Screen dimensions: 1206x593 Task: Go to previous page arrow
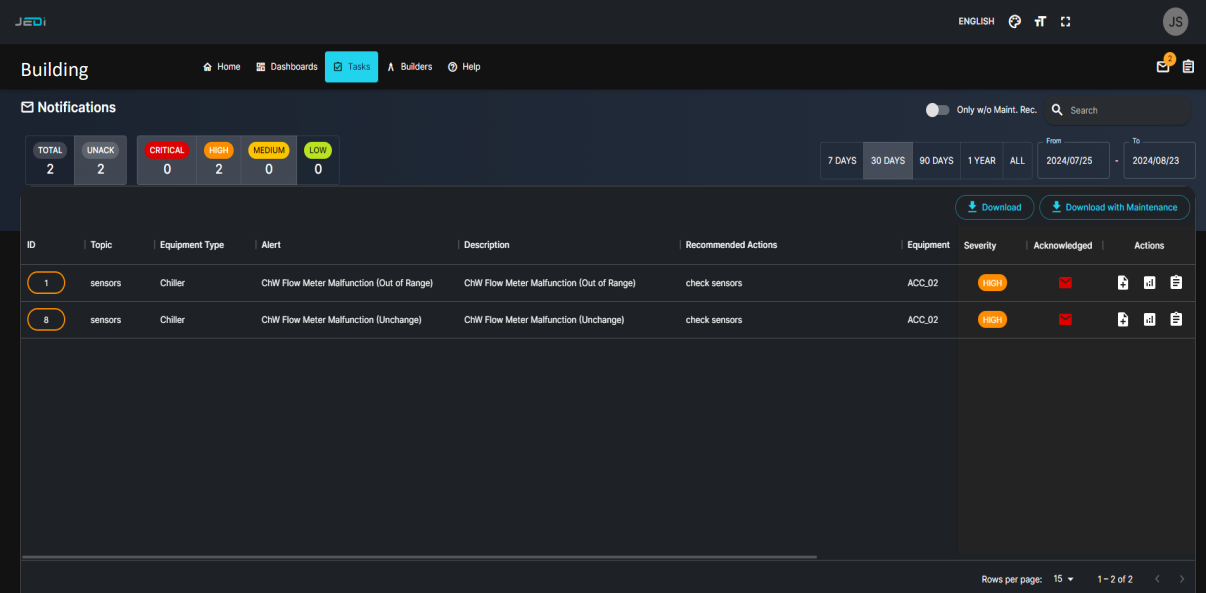pyautogui.click(x=1157, y=579)
